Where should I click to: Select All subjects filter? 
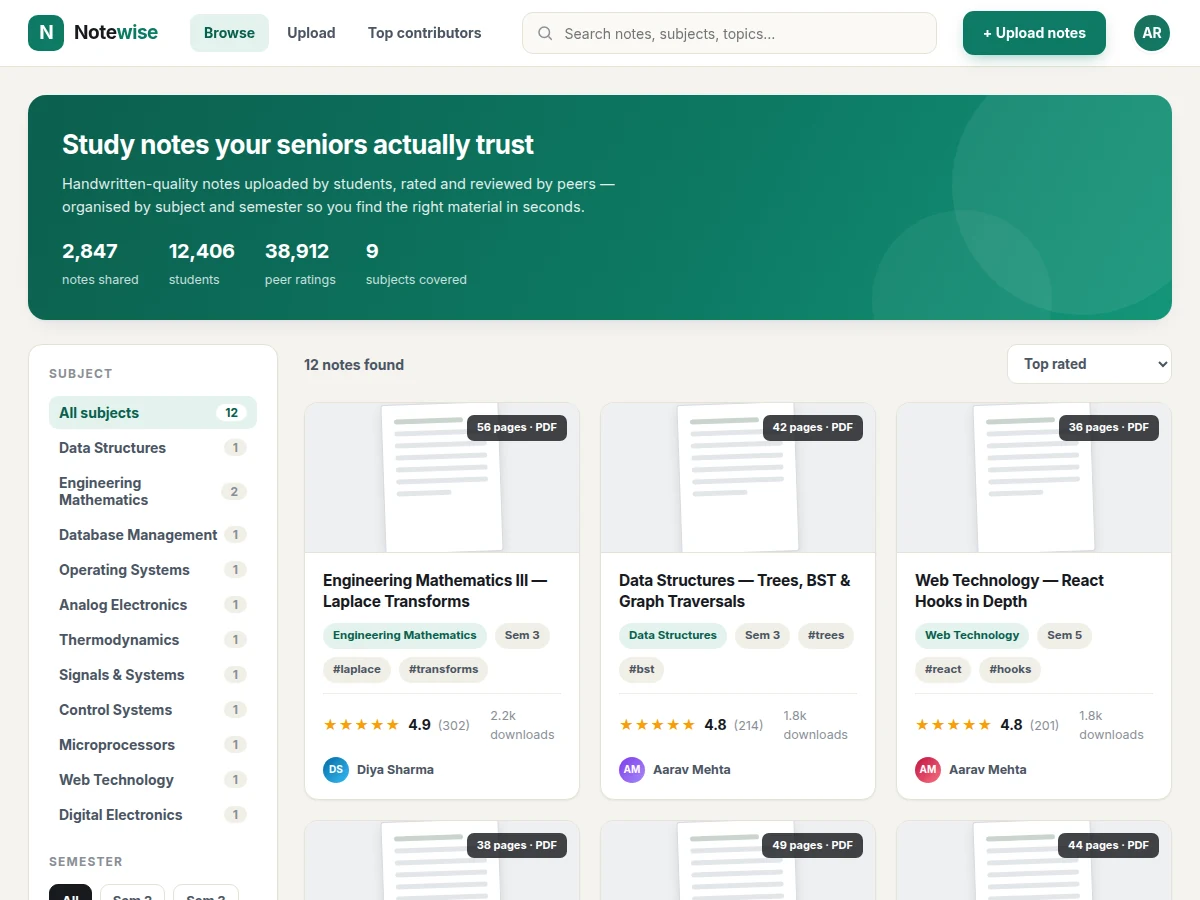point(153,412)
